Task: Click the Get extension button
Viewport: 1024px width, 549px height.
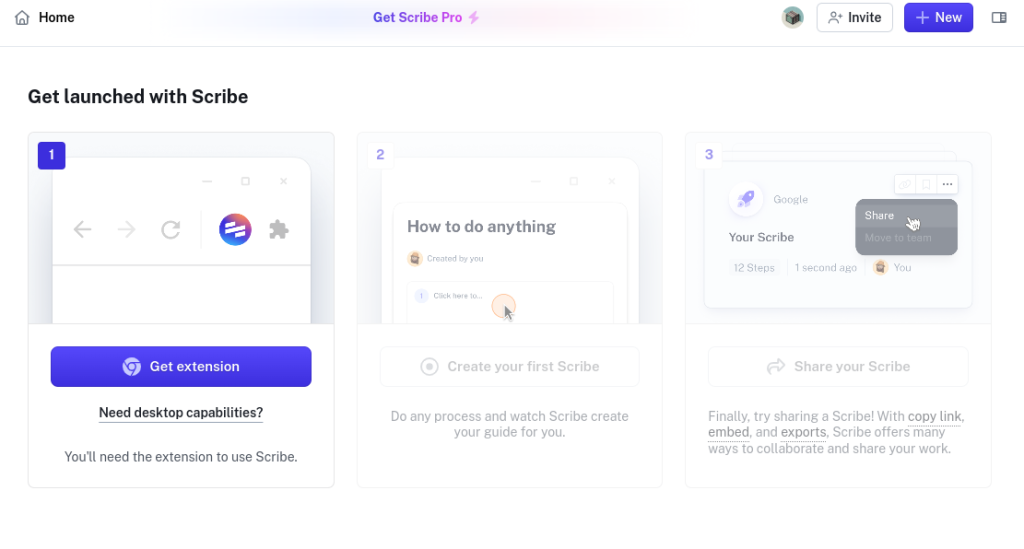Action: 181,366
